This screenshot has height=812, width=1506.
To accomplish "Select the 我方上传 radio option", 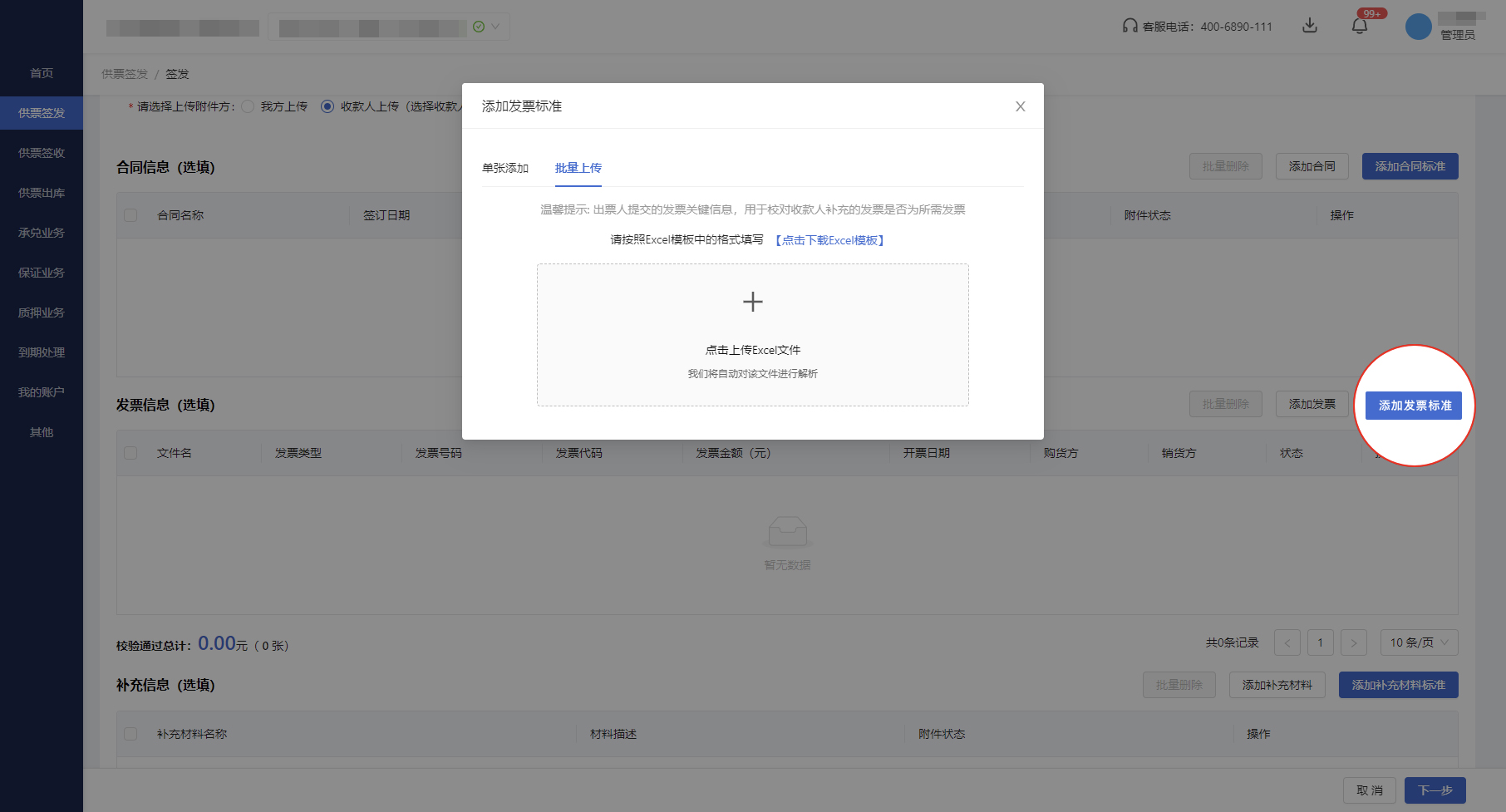I will (248, 106).
